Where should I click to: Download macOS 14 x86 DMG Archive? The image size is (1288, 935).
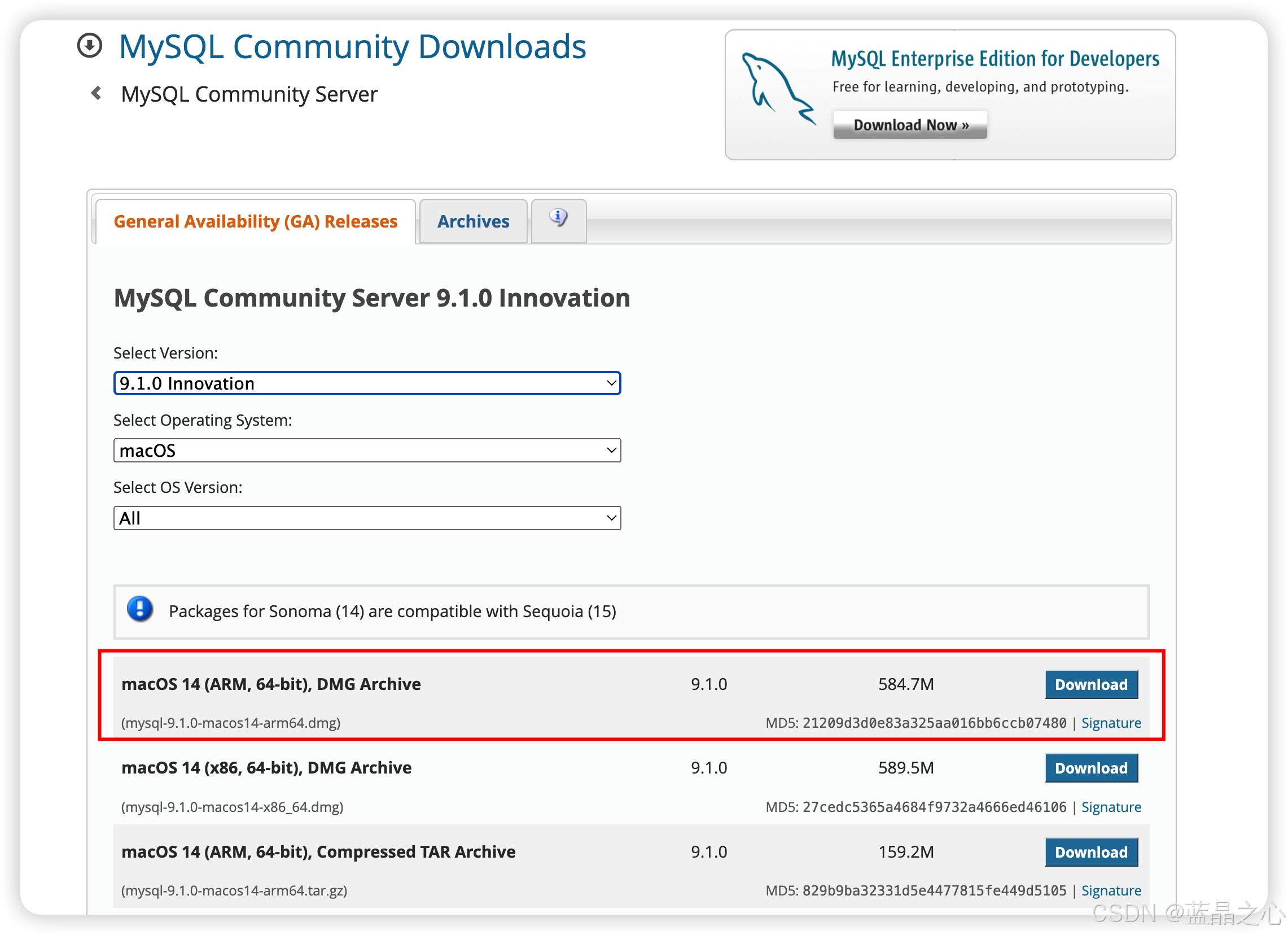tap(1091, 768)
